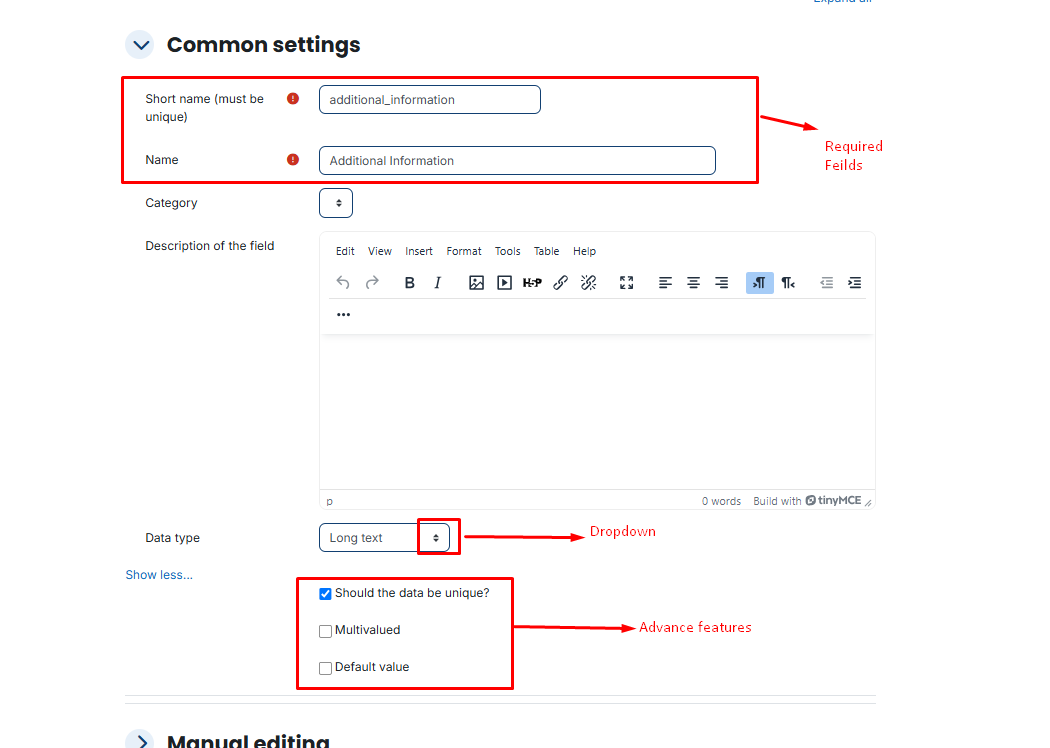Tick the Default value checkbox
This screenshot has width=1050, height=748.
point(325,668)
